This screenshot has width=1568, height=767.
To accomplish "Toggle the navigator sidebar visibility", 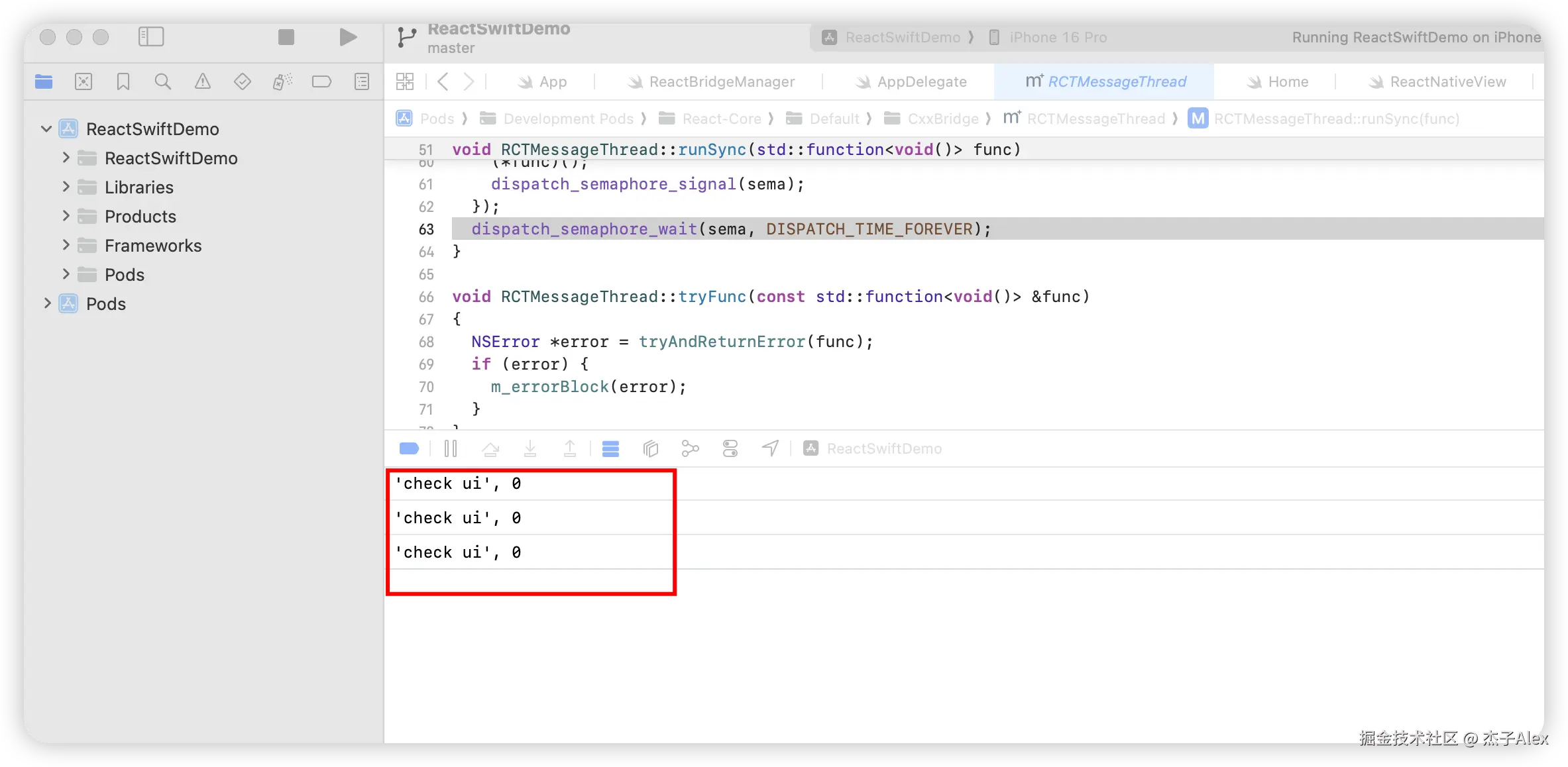I will tap(151, 37).
